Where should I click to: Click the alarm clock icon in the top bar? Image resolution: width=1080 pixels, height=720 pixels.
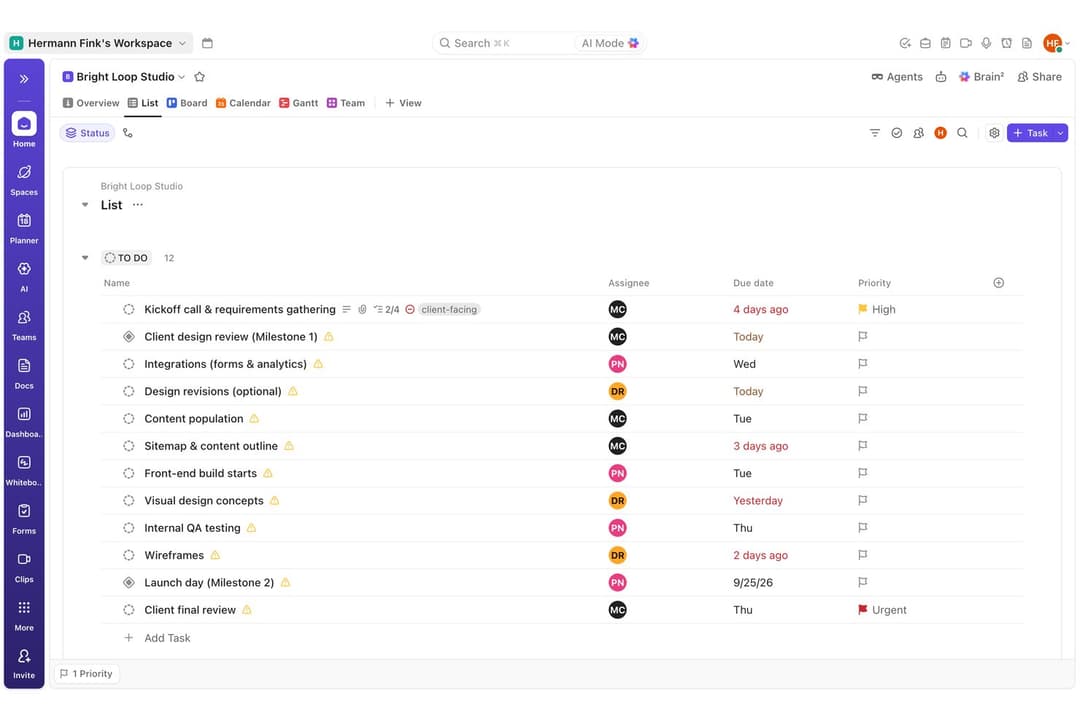click(1006, 43)
